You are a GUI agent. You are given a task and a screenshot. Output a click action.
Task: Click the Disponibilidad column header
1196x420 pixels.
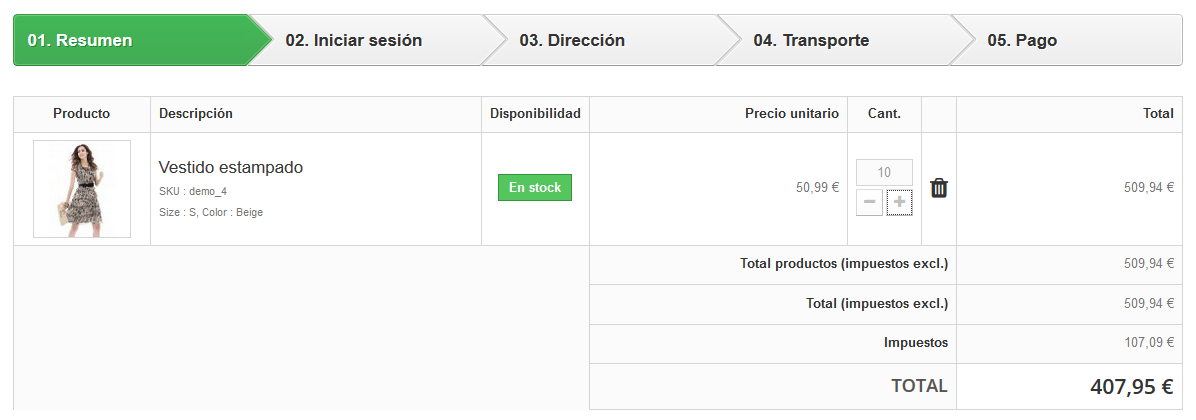[535, 114]
